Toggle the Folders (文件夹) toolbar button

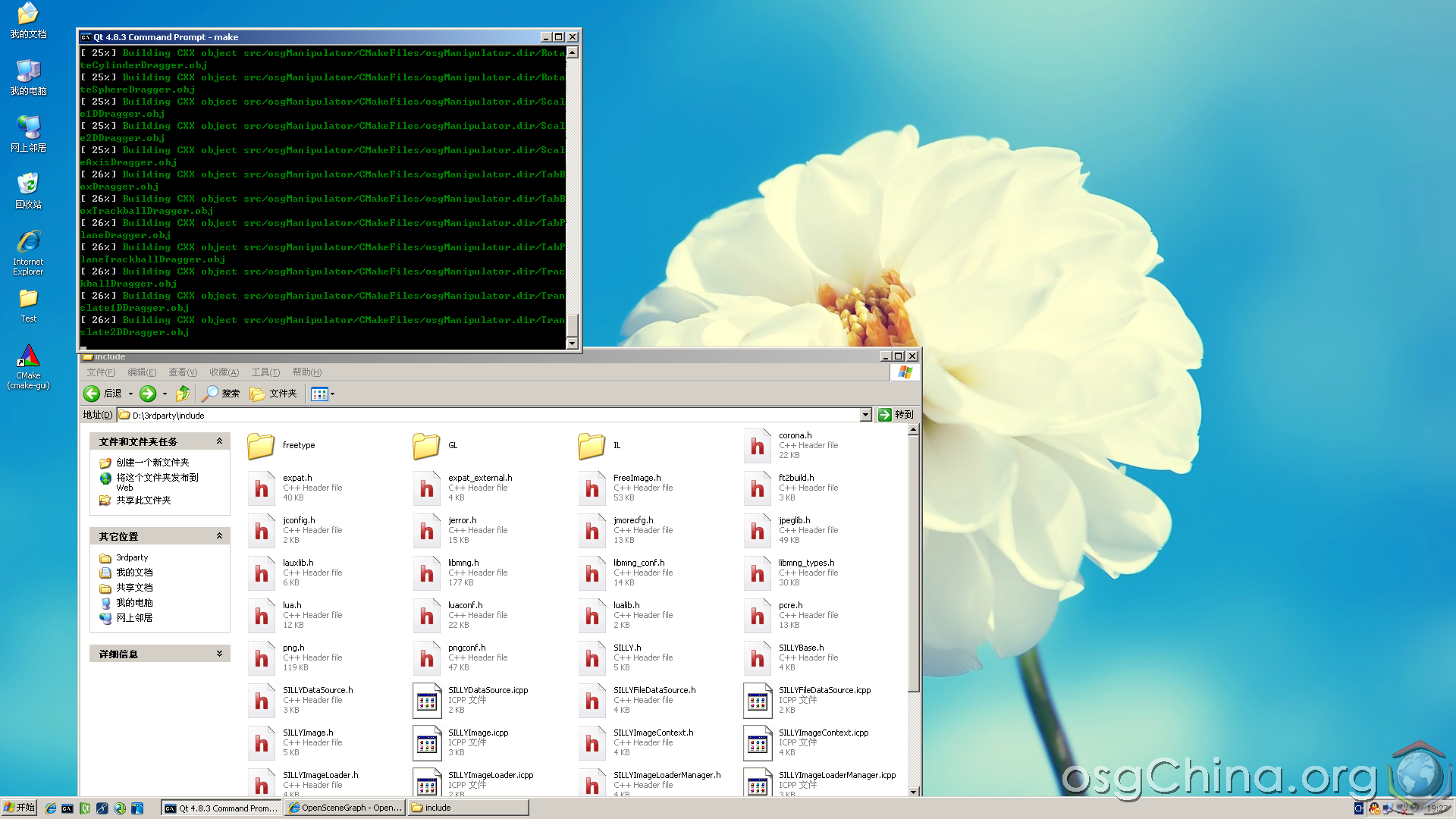point(274,394)
